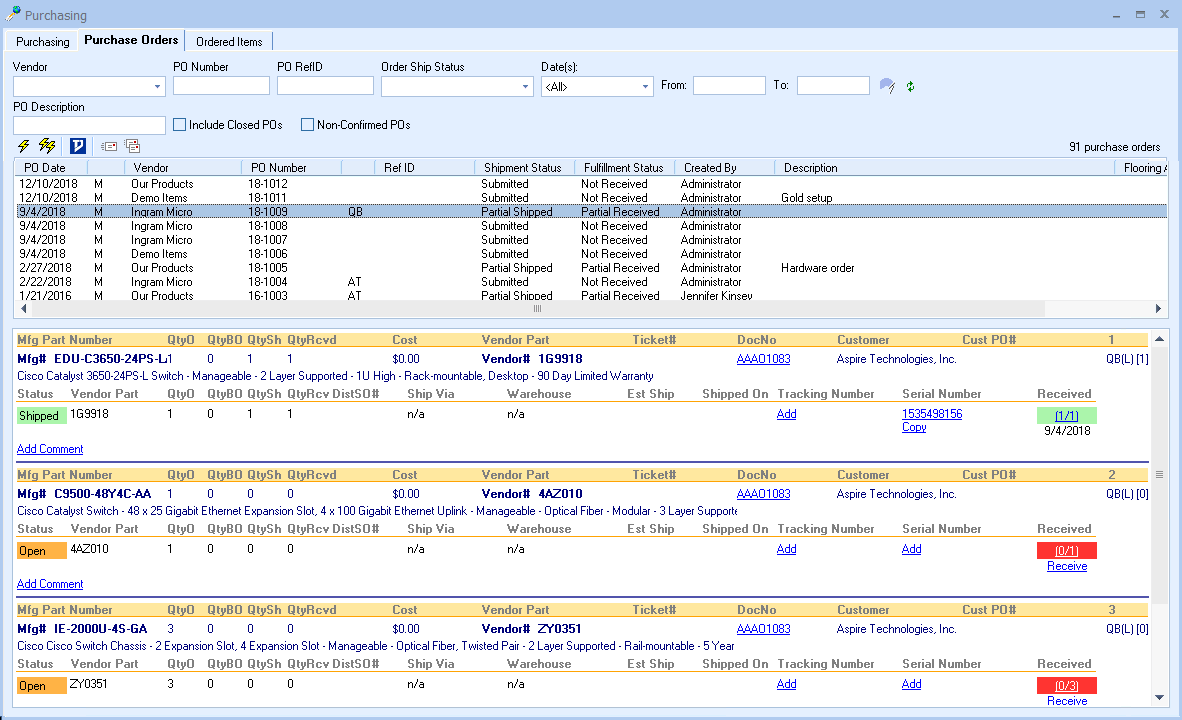
Task: Open the Vendor dropdown
Action: (x=157, y=87)
